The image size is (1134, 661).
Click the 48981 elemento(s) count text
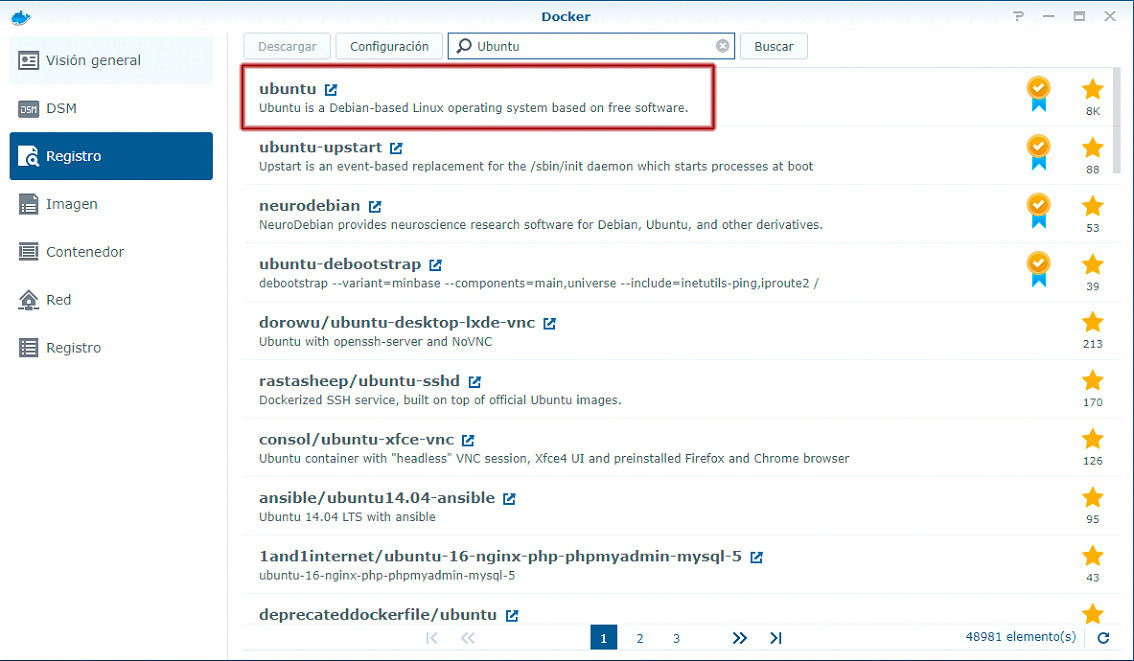pos(1020,637)
